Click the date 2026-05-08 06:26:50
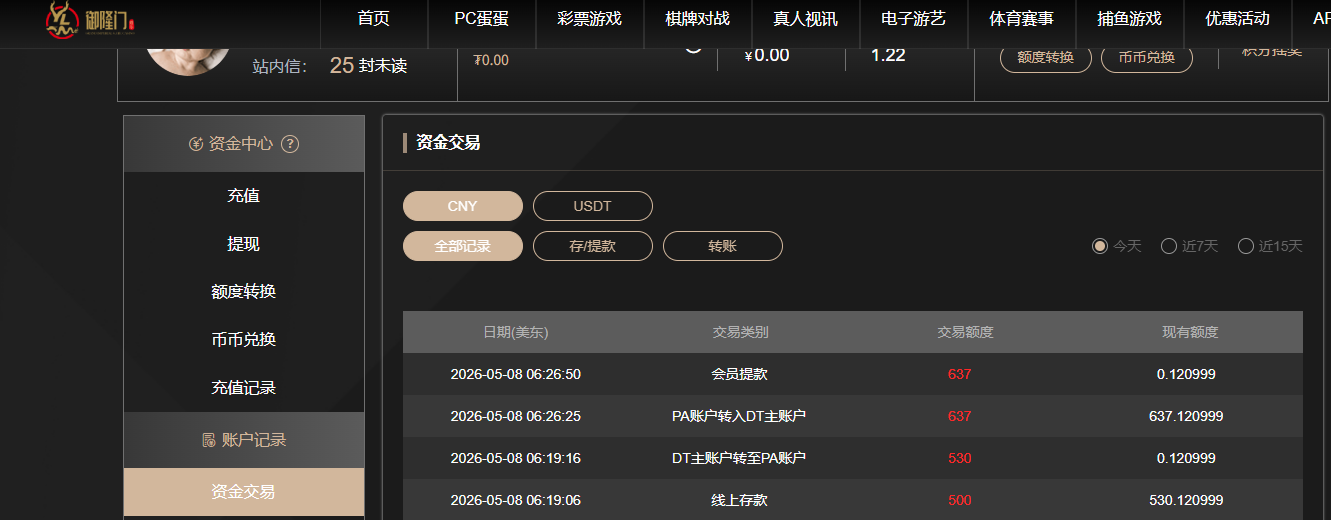Screen dimensions: 1331x520 click(x=516, y=375)
